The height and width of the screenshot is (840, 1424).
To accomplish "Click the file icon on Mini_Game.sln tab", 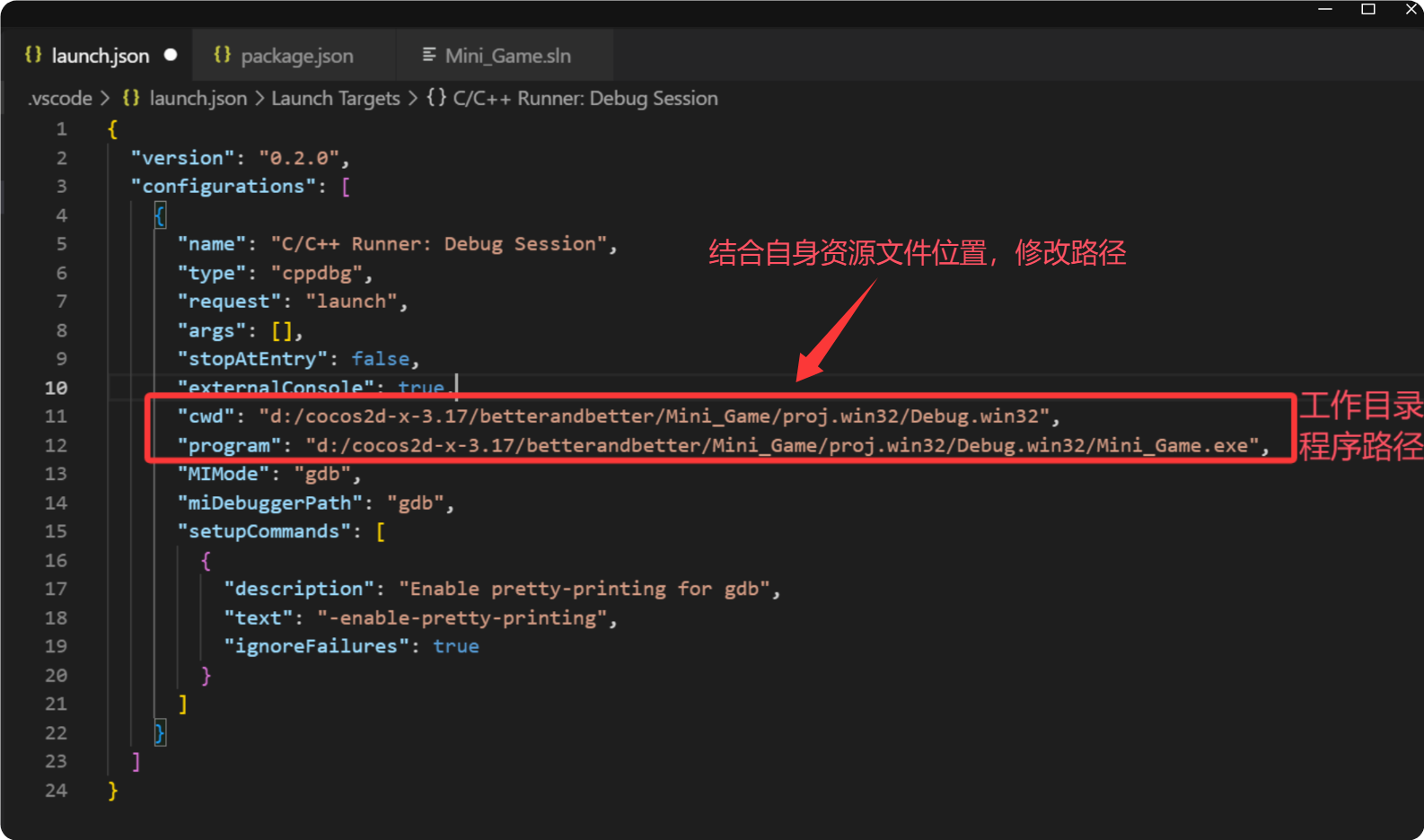I will tap(429, 55).
